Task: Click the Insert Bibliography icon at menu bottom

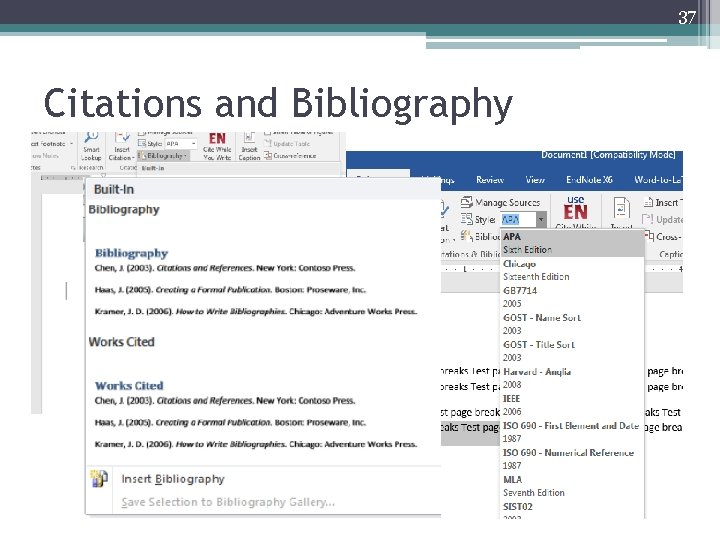Action: pos(99,478)
